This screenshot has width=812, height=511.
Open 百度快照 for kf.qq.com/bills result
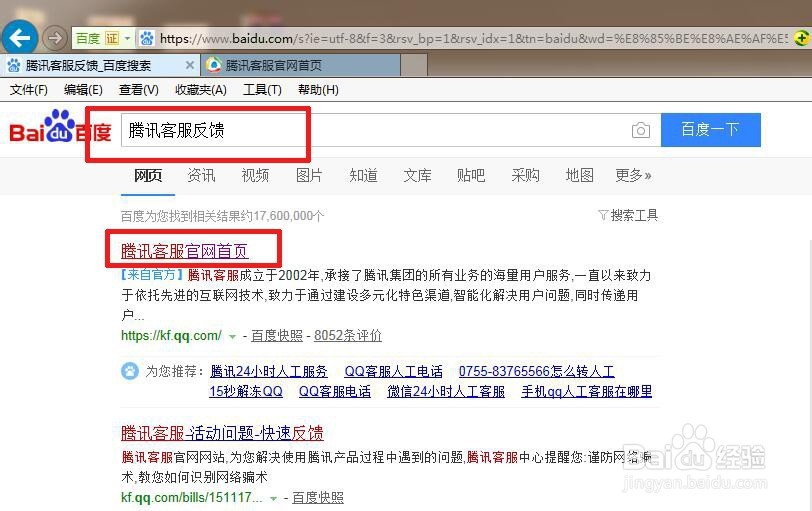(318, 498)
